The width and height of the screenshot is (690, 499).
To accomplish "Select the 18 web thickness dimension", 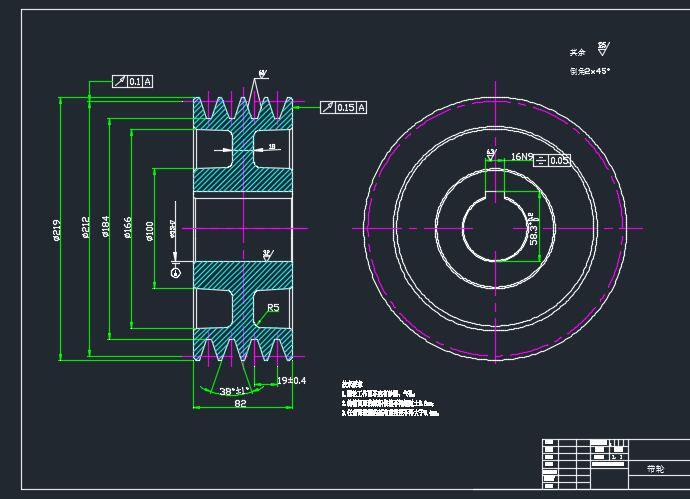I will [x=272, y=146].
